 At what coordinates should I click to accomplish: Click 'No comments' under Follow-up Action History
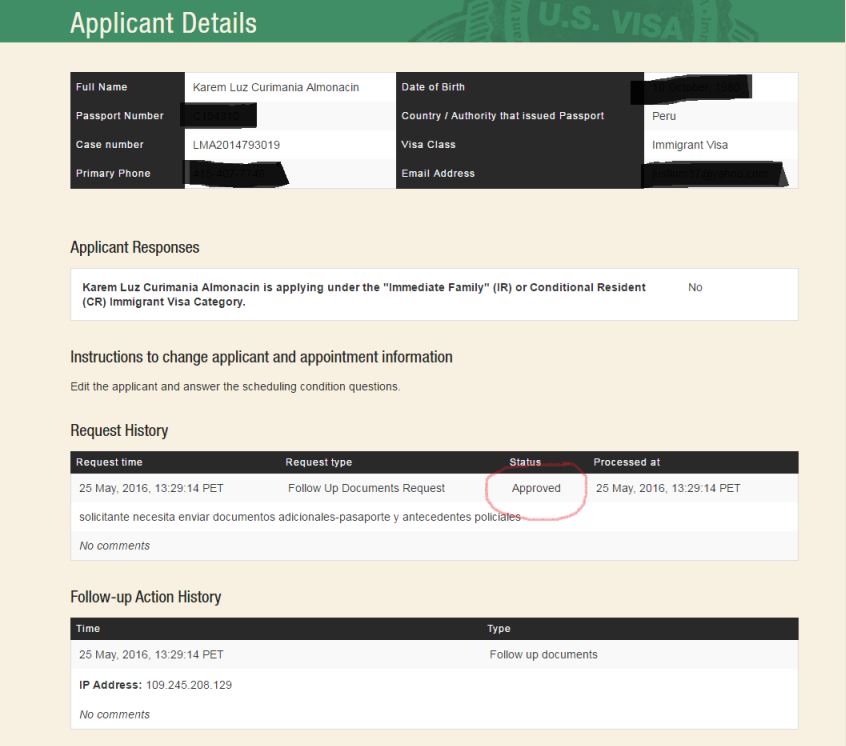(x=114, y=714)
